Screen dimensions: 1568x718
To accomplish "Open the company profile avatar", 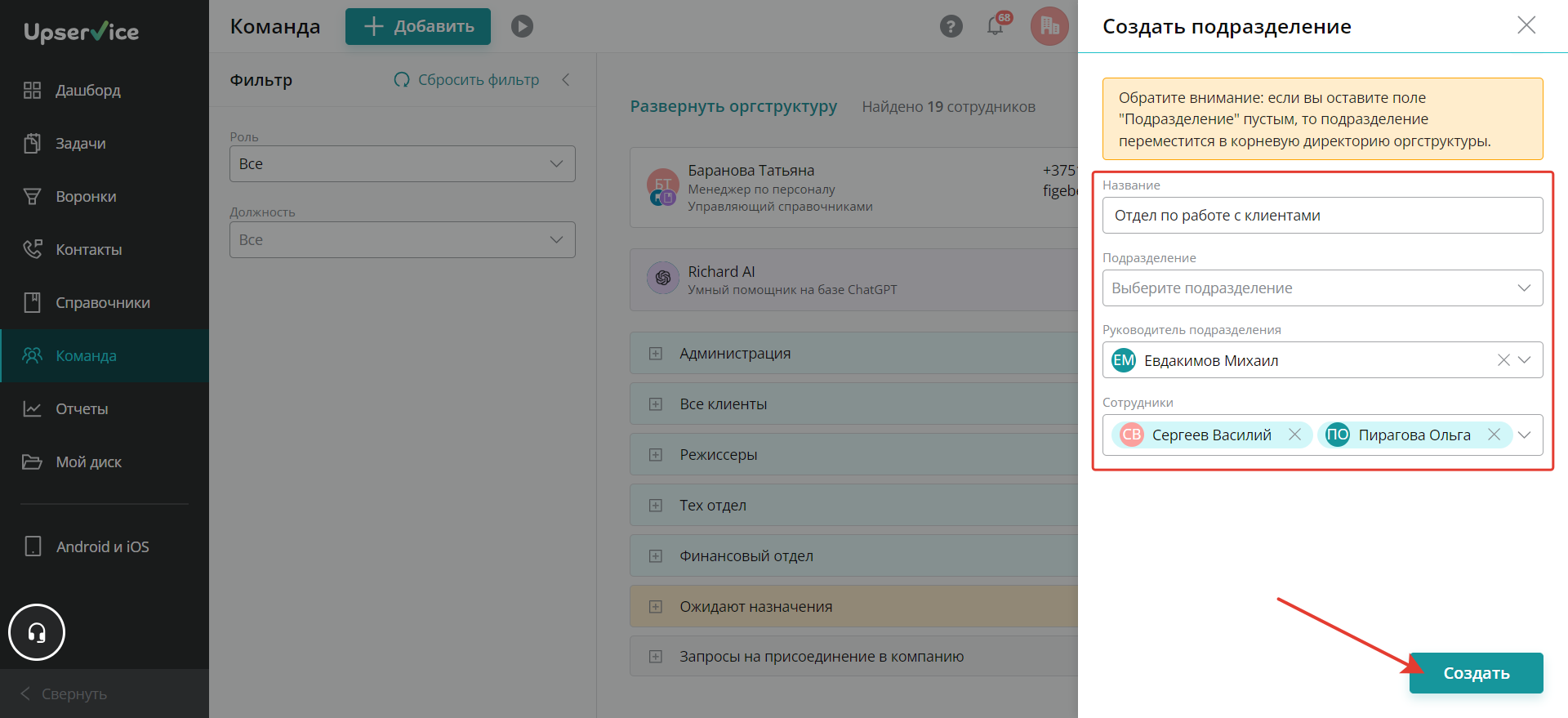I will (1049, 26).
